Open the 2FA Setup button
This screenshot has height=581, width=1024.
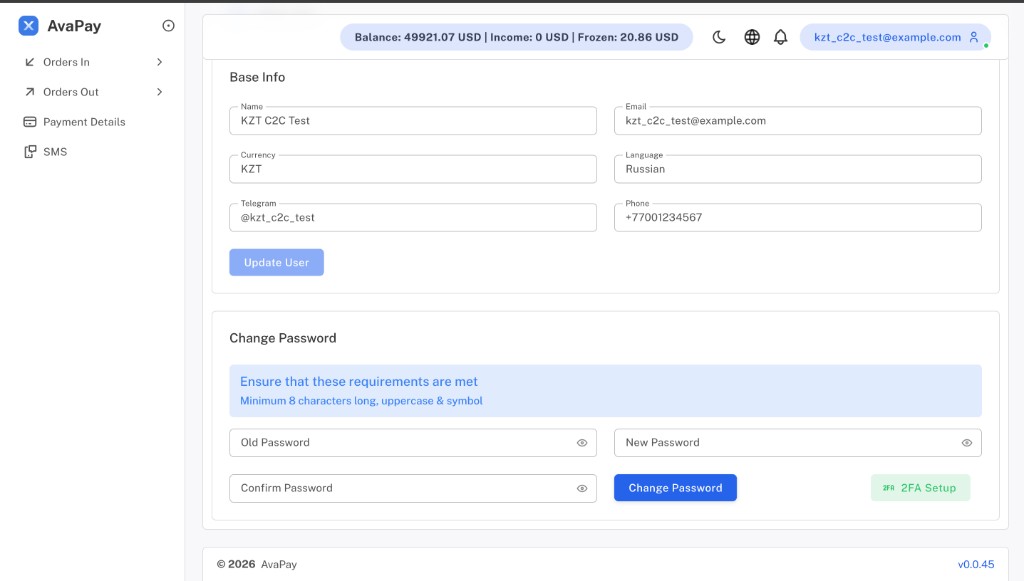click(x=920, y=488)
